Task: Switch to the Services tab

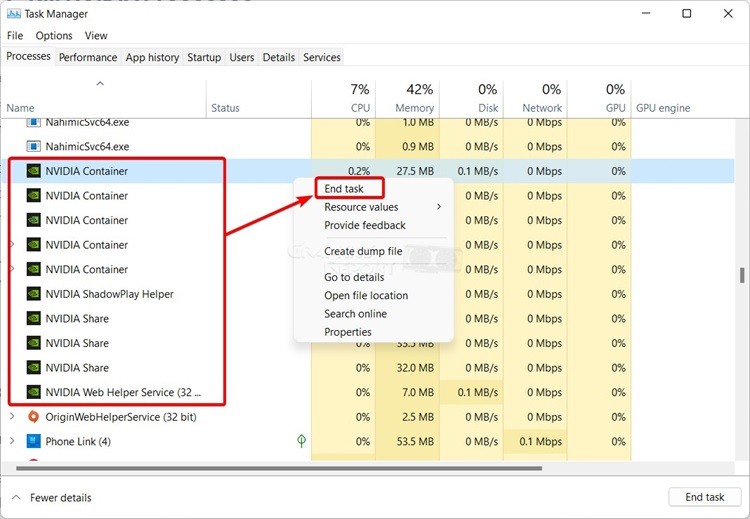Action: point(322,57)
